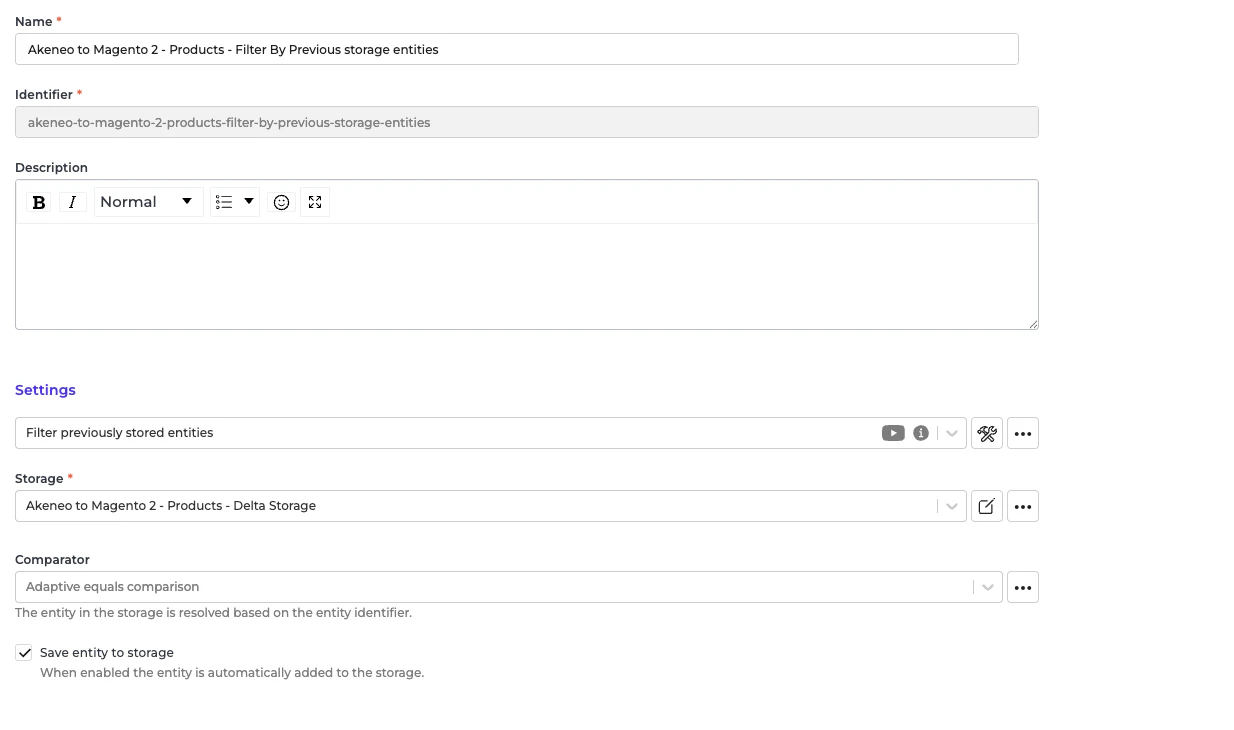Screen dimensions: 1234x730
Task: Show info about Filter previously stored entities
Action: point(921,433)
